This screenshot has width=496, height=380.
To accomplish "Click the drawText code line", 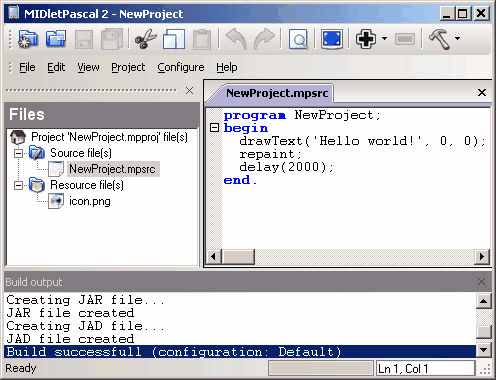I will [362, 141].
